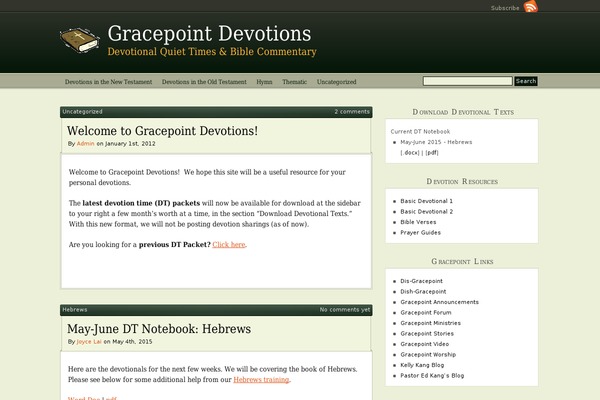
Task: Visit the Dis-Gracepoint link
Action: (x=421, y=281)
